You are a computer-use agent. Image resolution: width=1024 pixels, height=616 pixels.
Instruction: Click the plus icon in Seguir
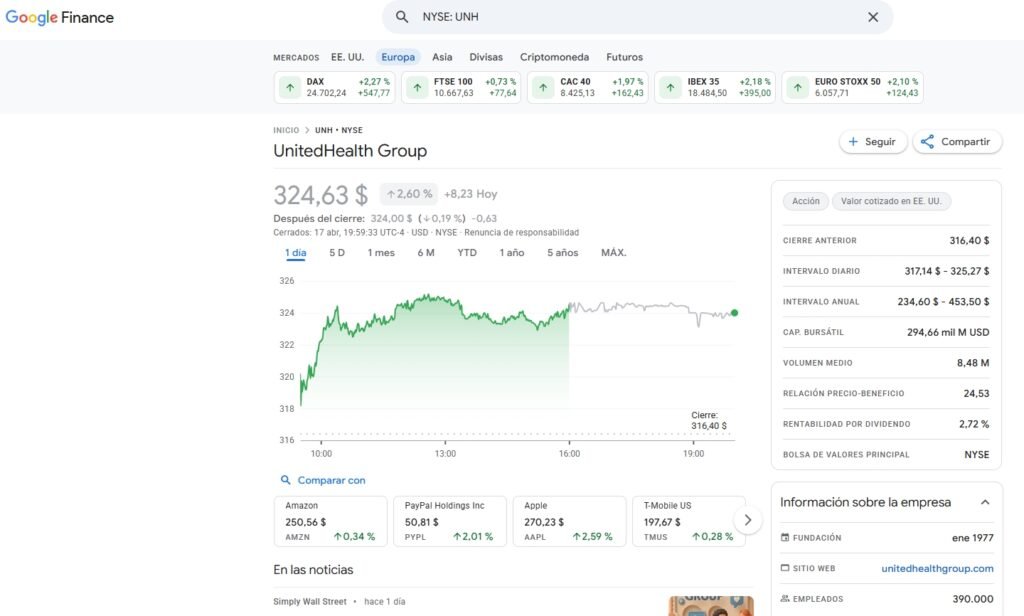[853, 142]
